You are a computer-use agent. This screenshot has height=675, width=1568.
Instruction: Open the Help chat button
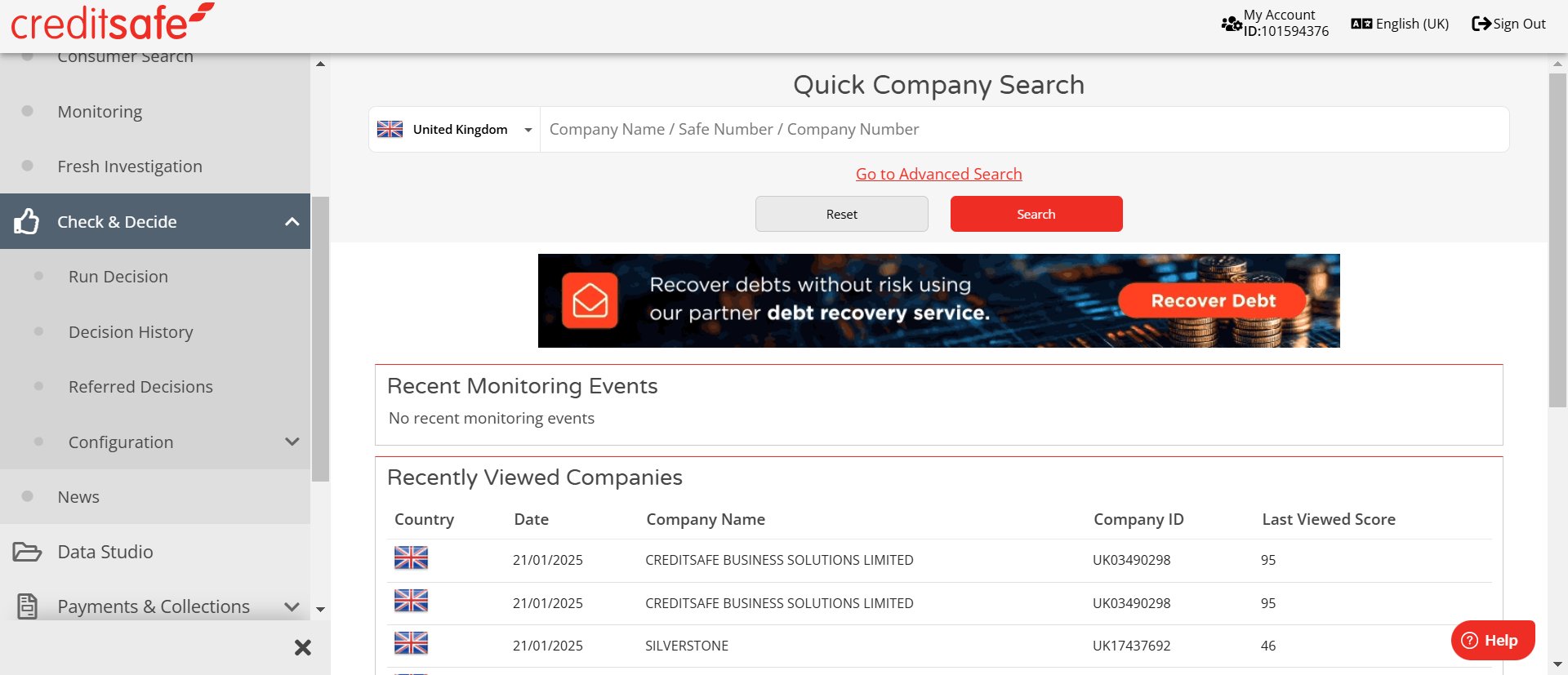1493,640
